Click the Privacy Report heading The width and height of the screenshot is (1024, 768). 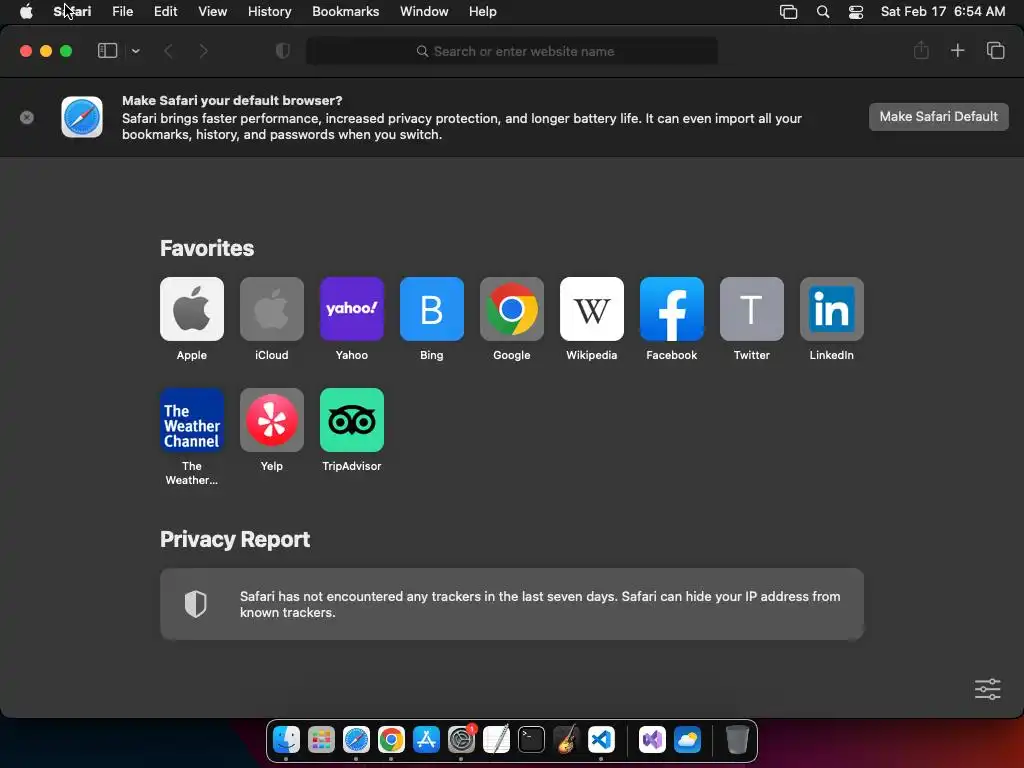[x=235, y=539]
